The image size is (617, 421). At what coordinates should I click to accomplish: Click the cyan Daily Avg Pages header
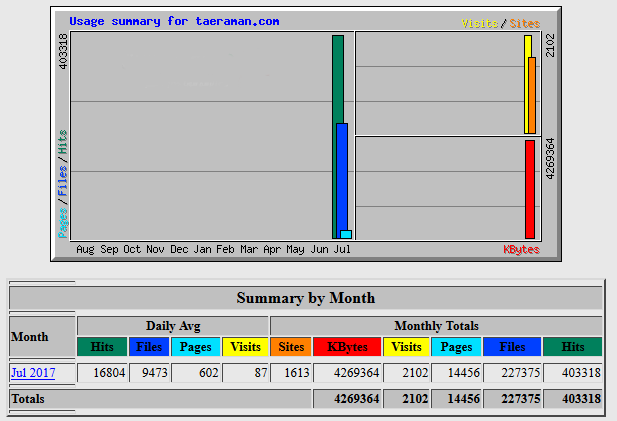pos(196,347)
